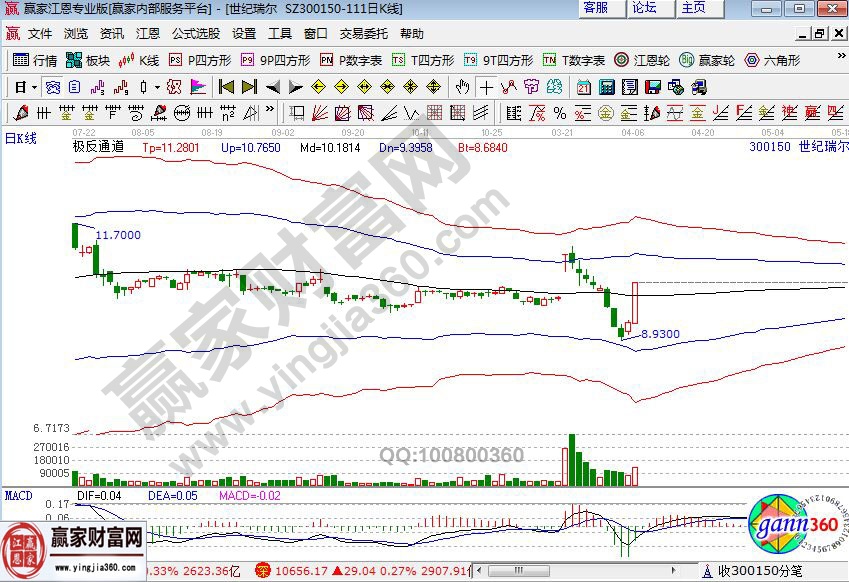Screen dimensions: 849x582
Task: Open the P四方形 square chart
Action: point(200,60)
